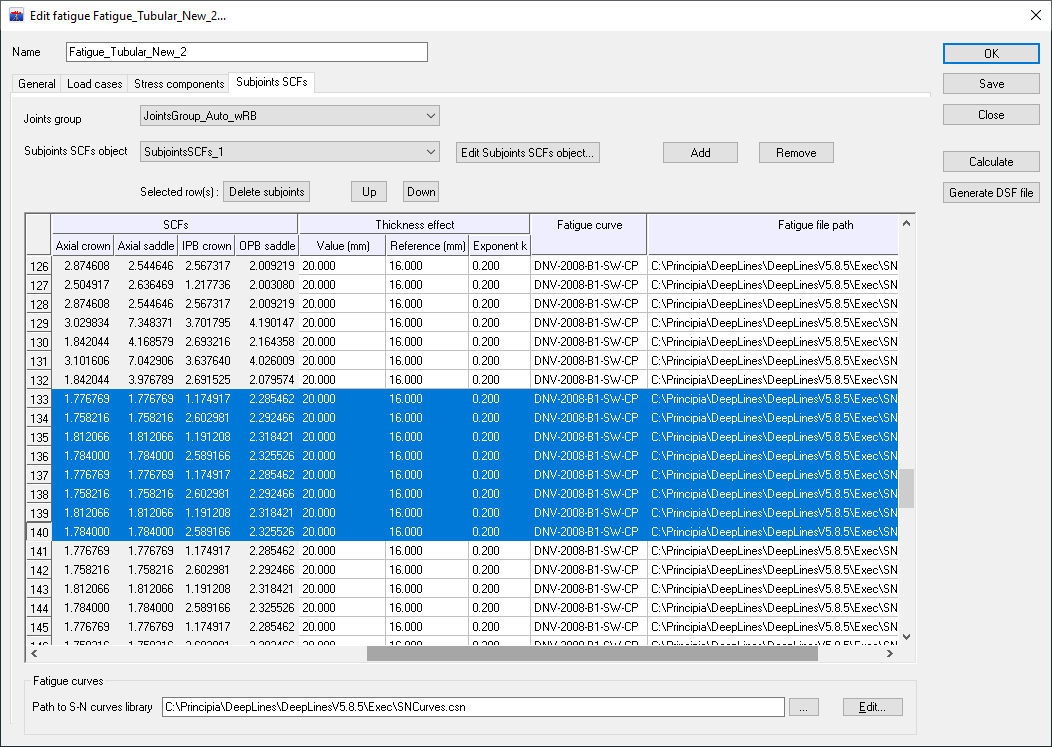Click the vertical scrollbar down arrow

coord(906,636)
